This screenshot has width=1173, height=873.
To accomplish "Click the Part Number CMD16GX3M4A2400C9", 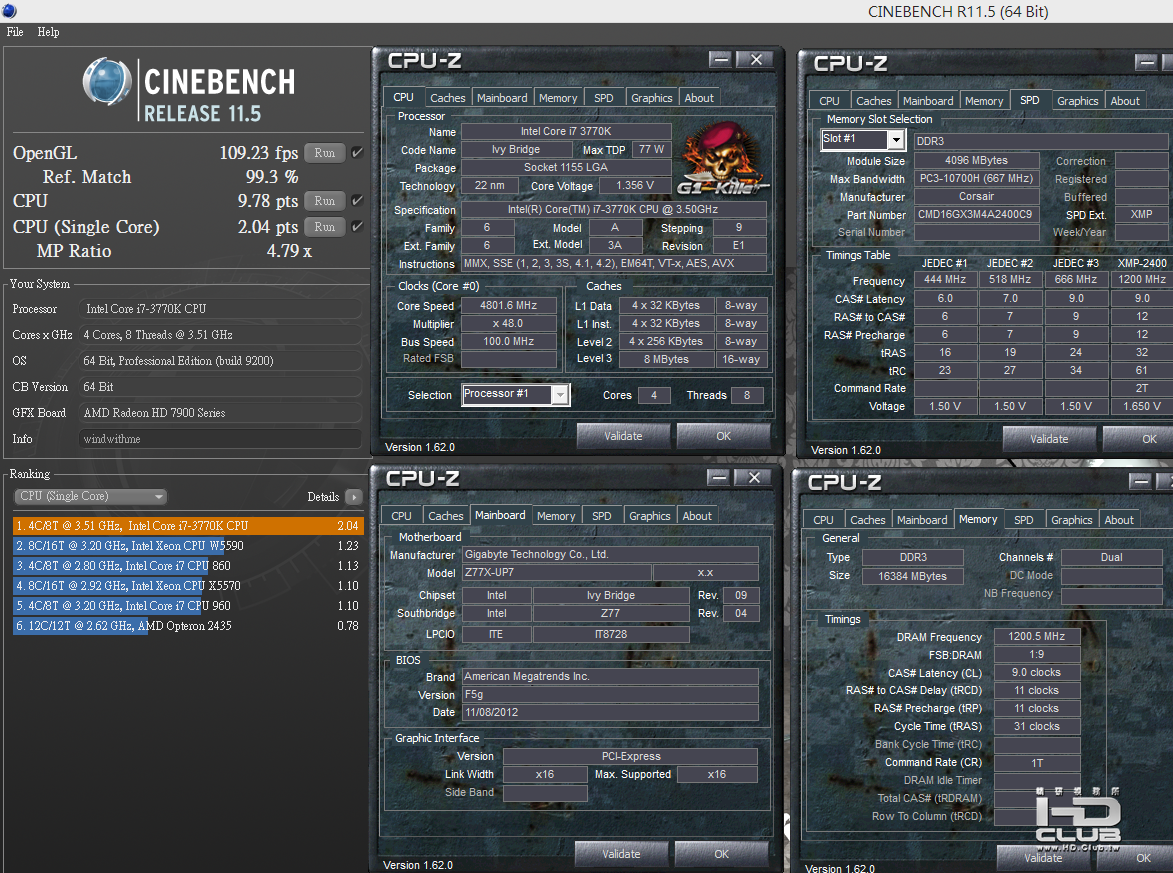I will coord(976,215).
